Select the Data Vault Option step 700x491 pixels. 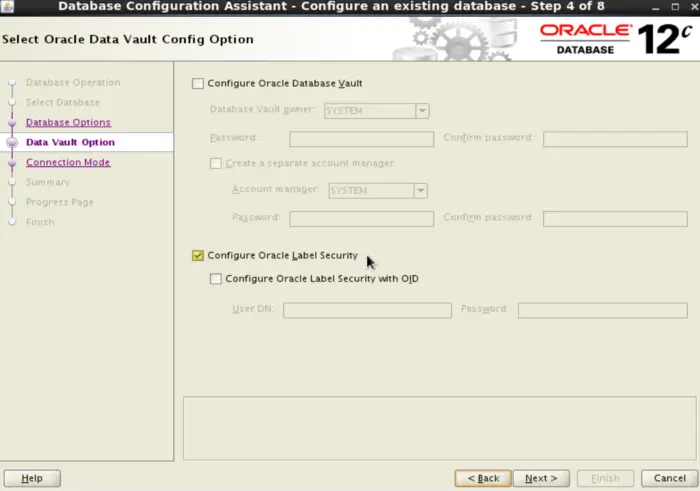(71, 142)
